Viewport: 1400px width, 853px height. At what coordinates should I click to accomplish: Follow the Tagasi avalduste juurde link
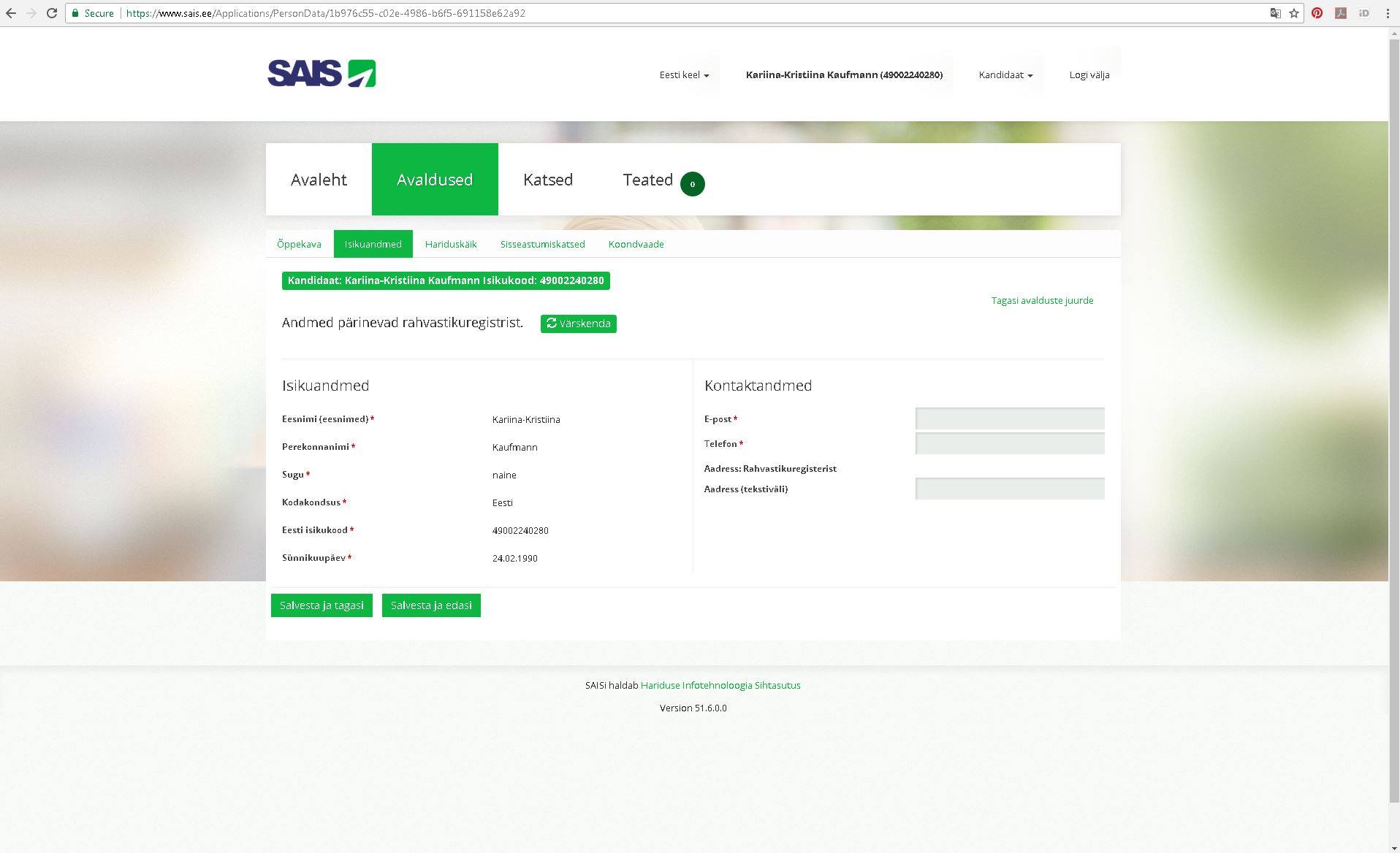coord(1042,300)
